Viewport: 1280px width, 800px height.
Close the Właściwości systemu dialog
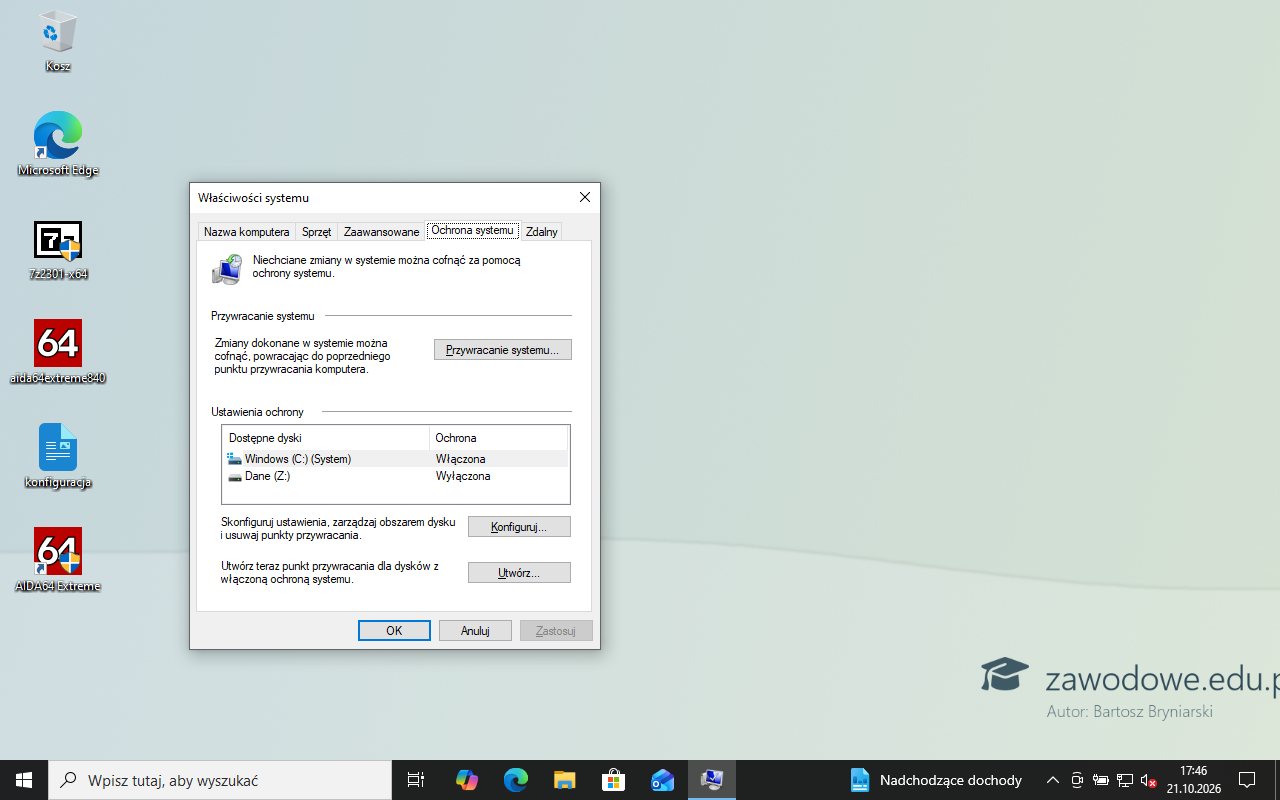coord(585,197)
